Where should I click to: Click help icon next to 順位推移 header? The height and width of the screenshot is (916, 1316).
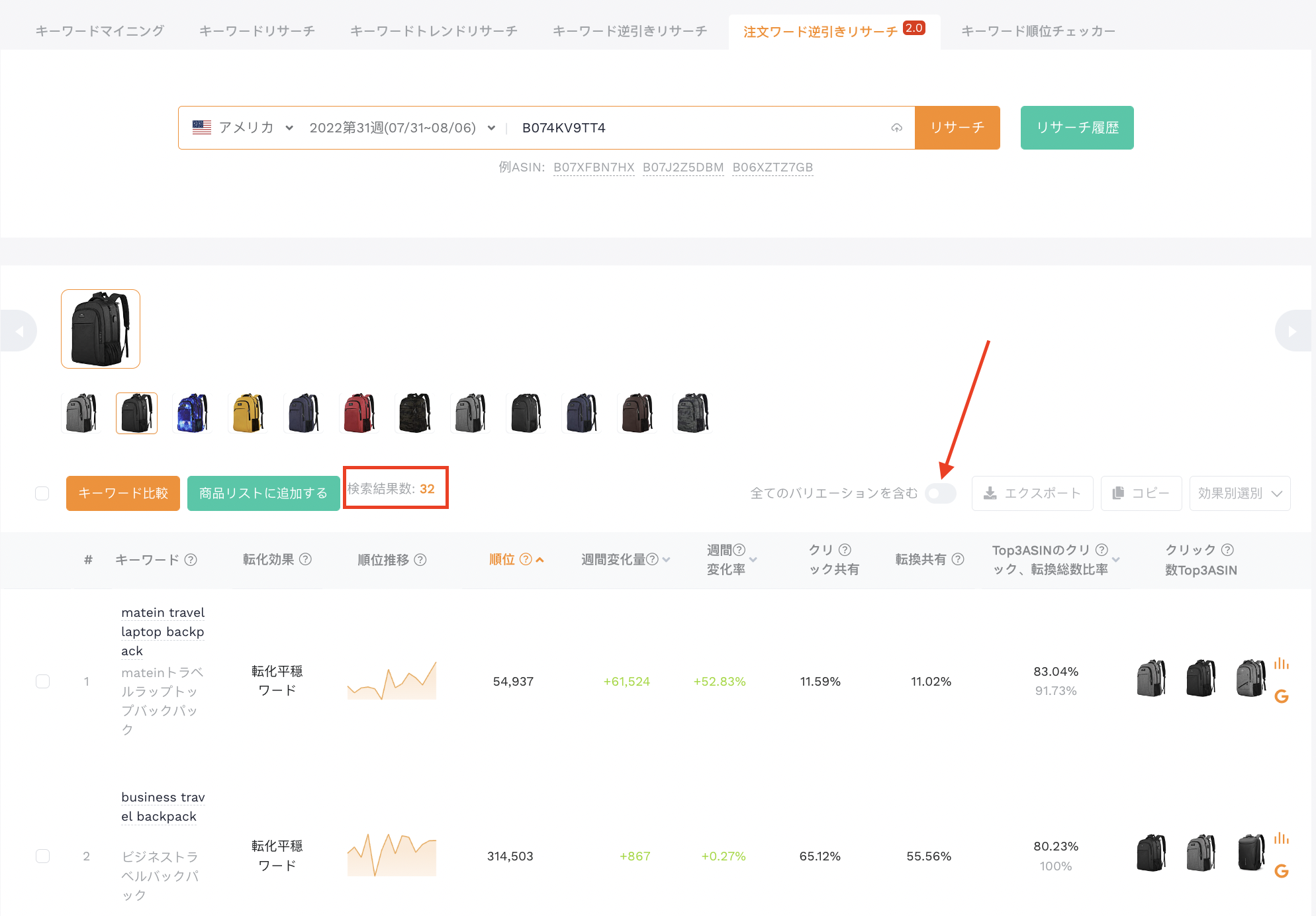coord(420,560)
